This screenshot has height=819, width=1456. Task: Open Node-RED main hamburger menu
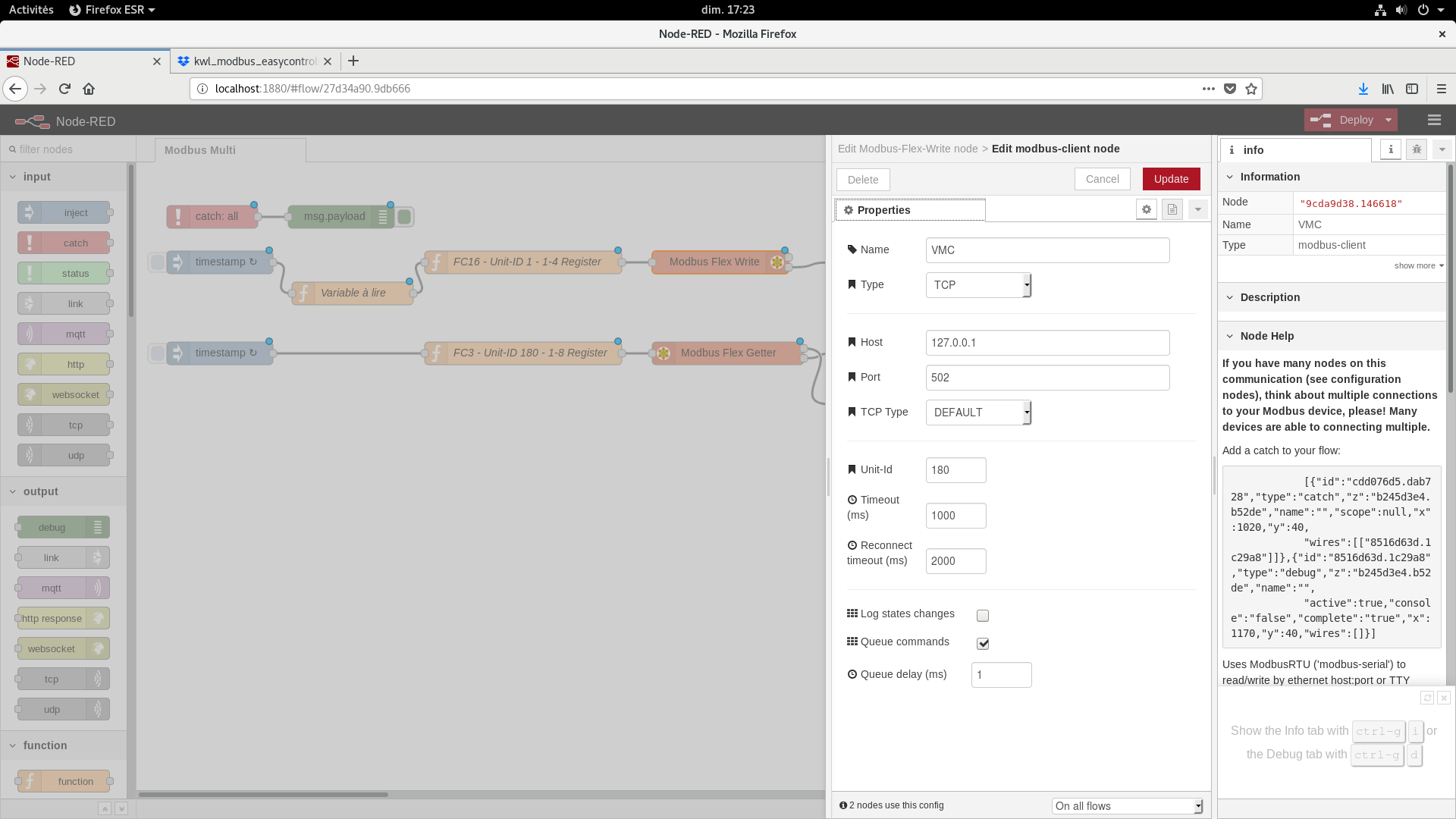coord(1434,121)
